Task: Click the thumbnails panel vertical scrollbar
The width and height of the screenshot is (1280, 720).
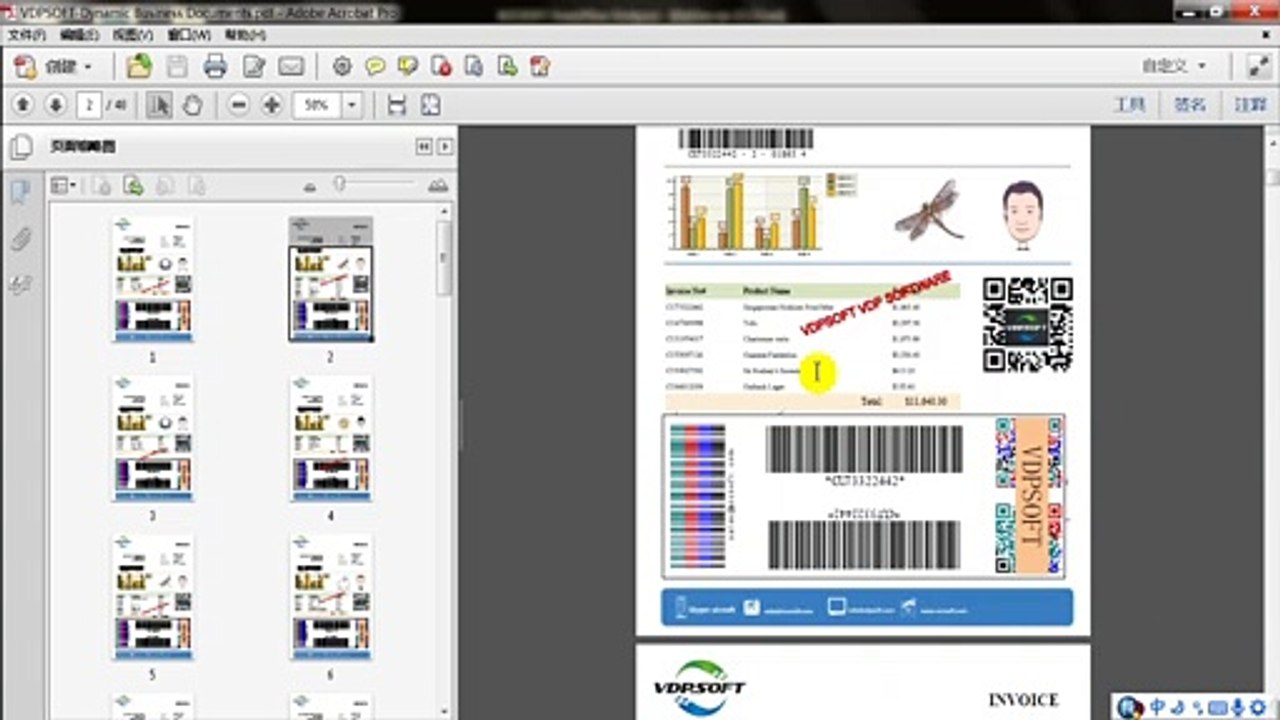Action: click(444, 258)
